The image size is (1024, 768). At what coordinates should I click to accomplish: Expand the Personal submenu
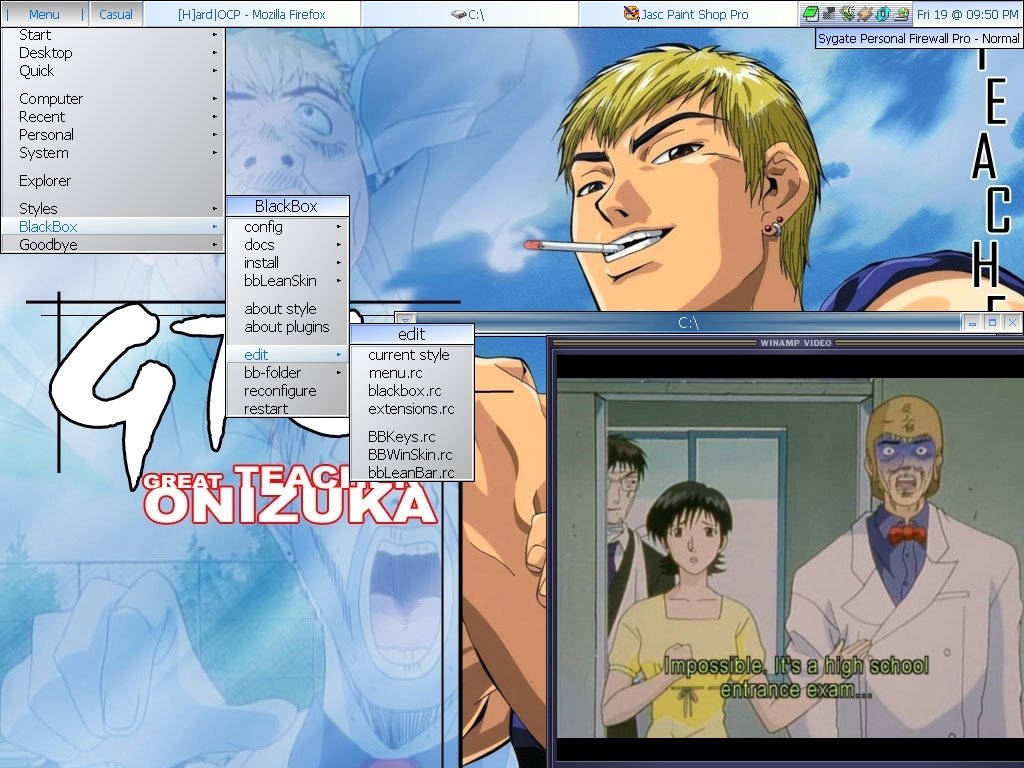[x=113, y=135]
